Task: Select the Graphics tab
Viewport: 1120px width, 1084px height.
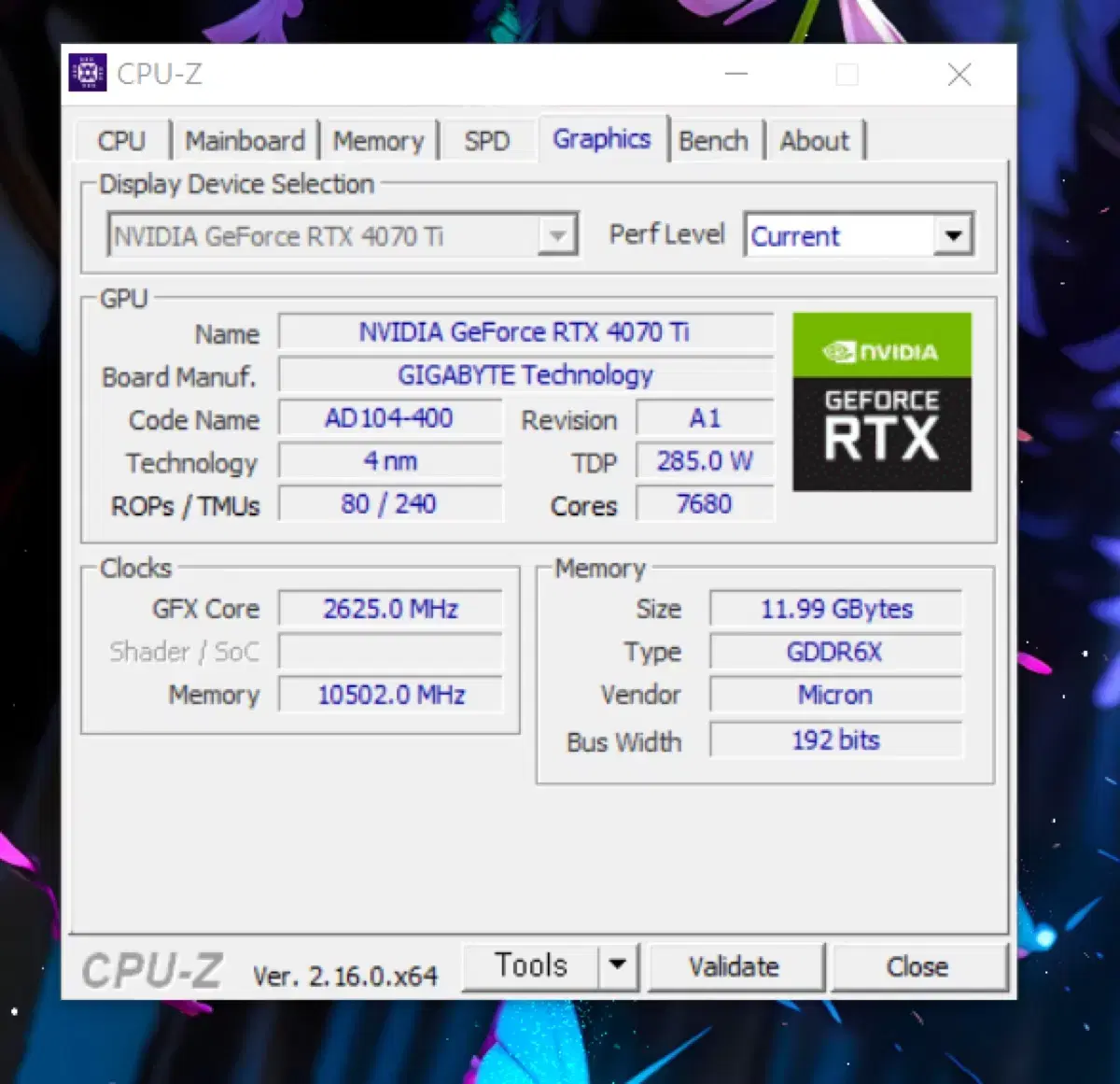Action: tap(602, 139)
